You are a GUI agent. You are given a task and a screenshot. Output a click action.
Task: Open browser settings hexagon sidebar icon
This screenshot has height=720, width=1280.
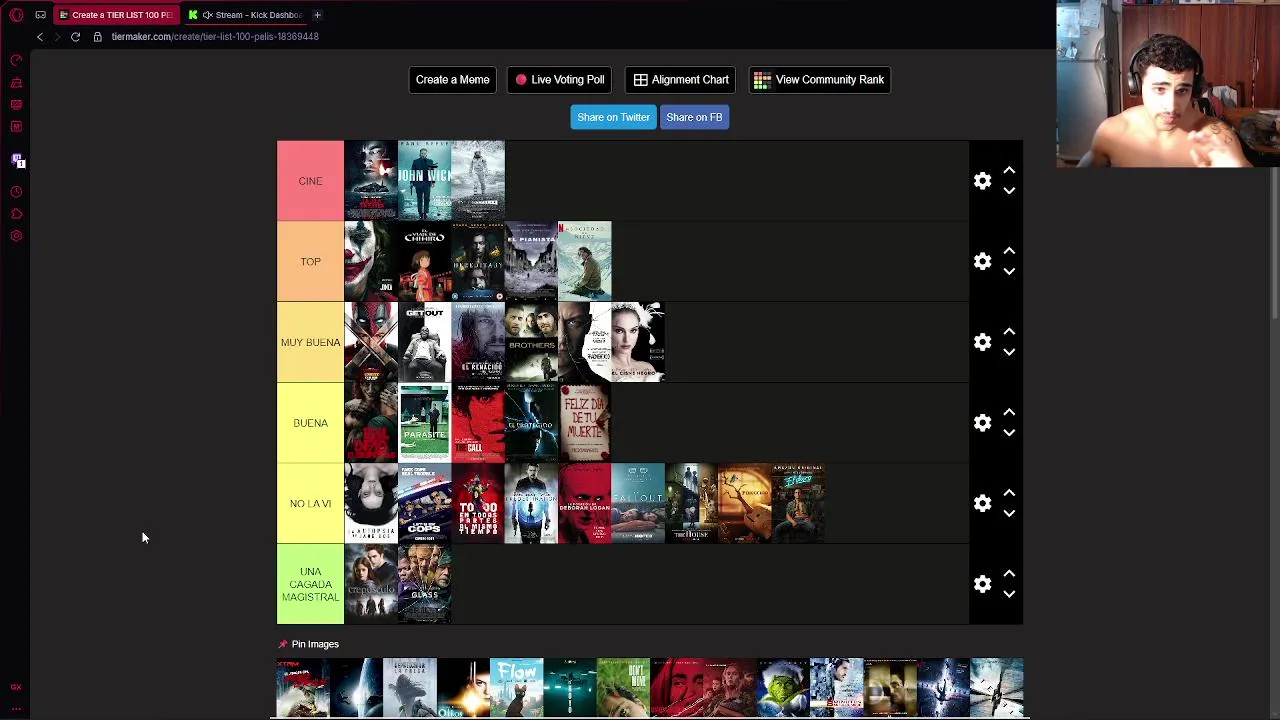[16, 236]
